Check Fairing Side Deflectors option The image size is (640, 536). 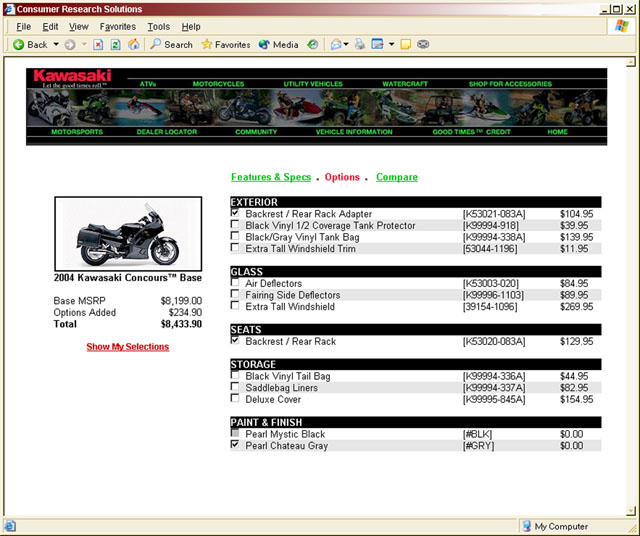(x=235, y=294)
